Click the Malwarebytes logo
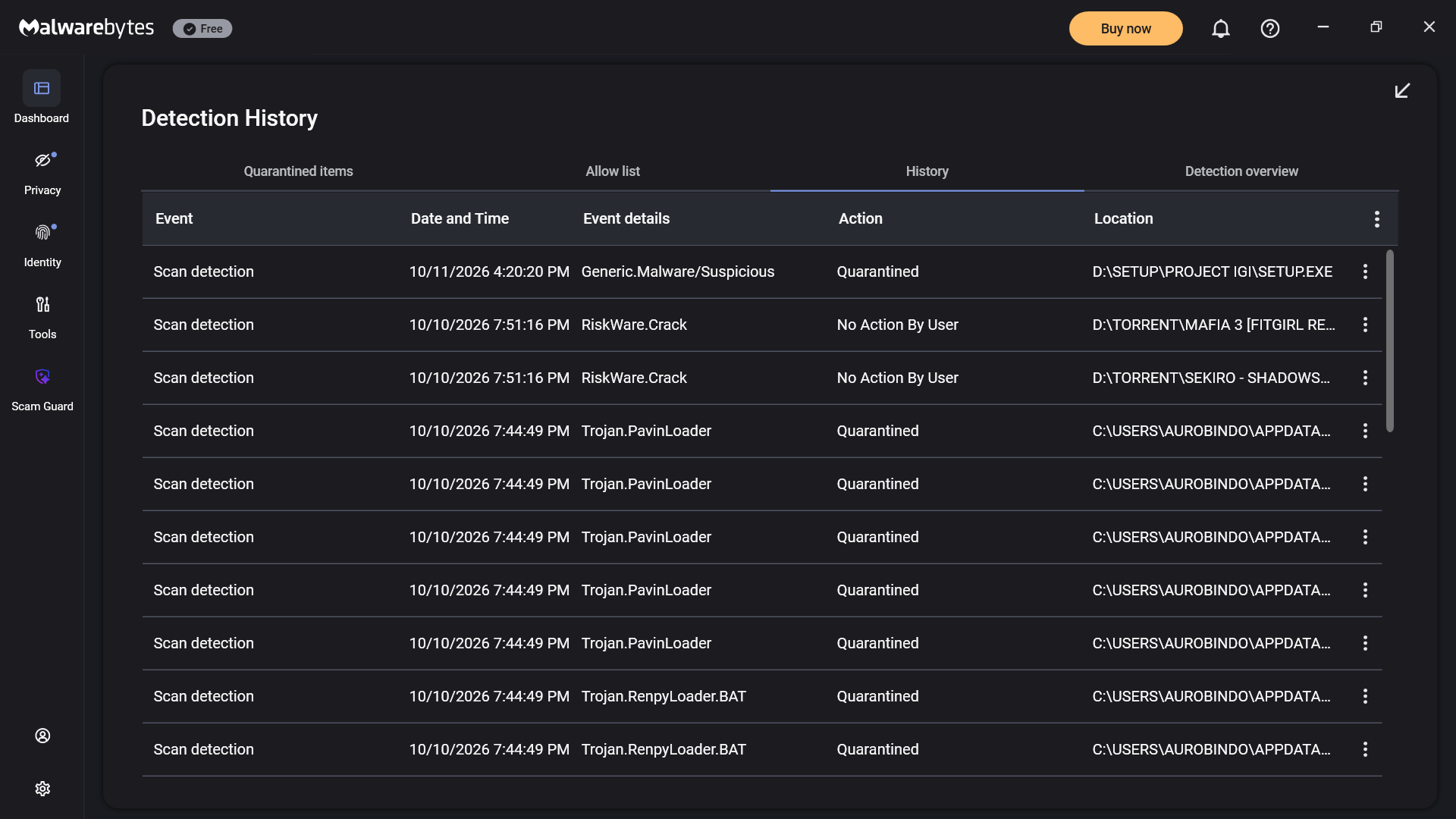 tap(86, 28)
